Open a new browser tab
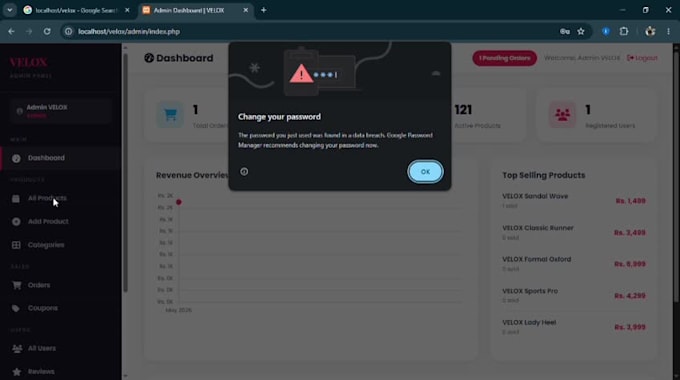The width and height of the screenshot is (680, 380). pyautogui.click(x=264, y=10)
